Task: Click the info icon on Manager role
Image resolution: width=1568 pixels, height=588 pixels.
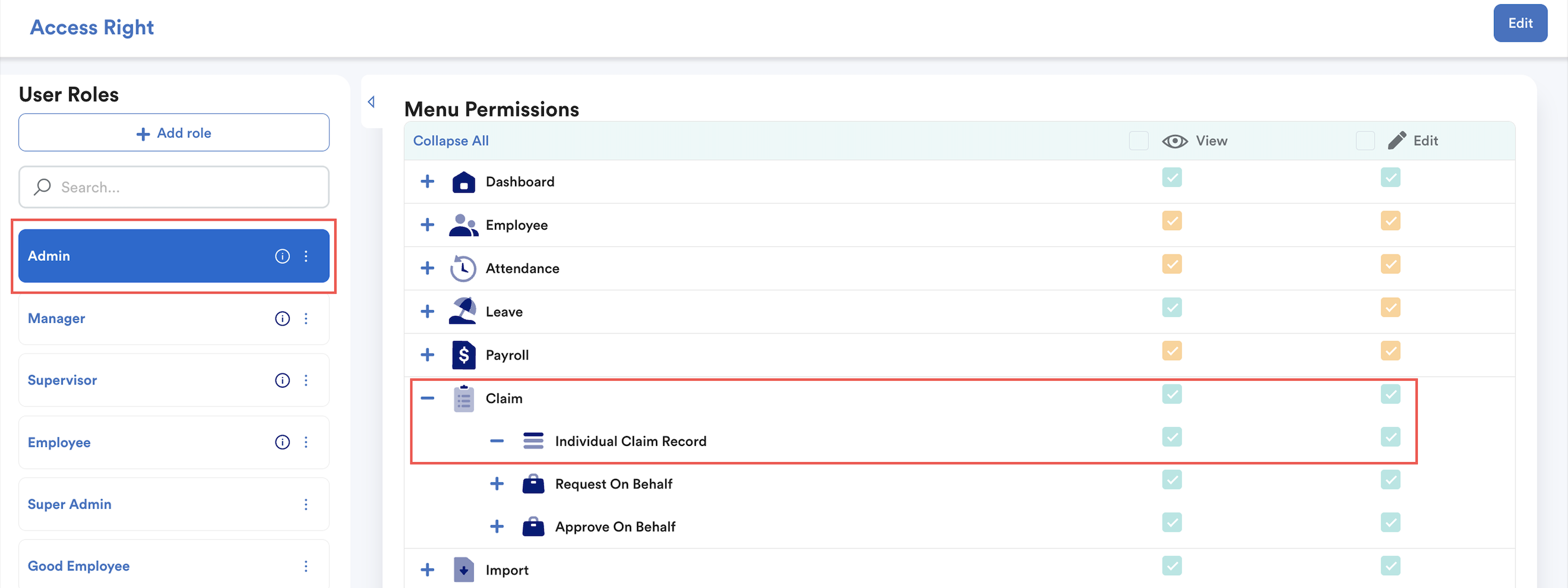Action: [282, 318]
